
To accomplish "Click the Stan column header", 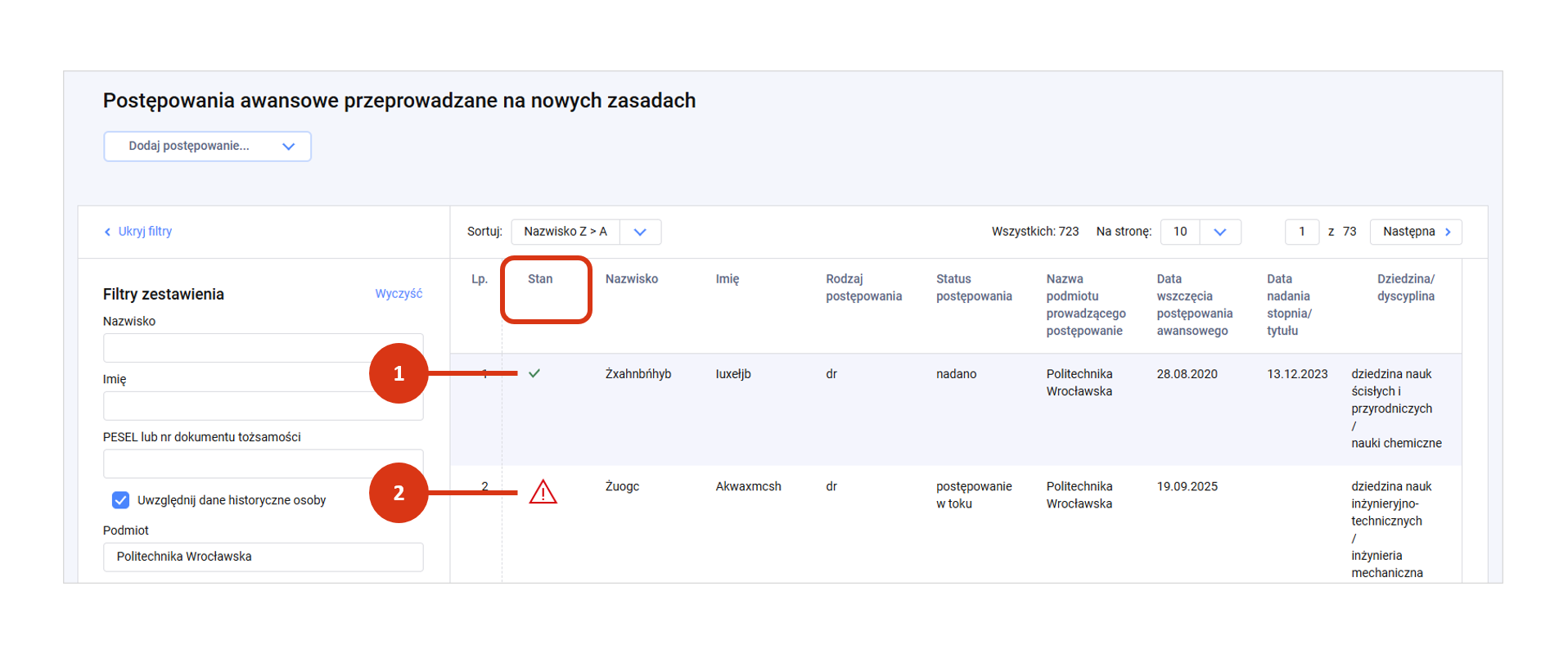I will pyautogui.click(x=540, y=279).
